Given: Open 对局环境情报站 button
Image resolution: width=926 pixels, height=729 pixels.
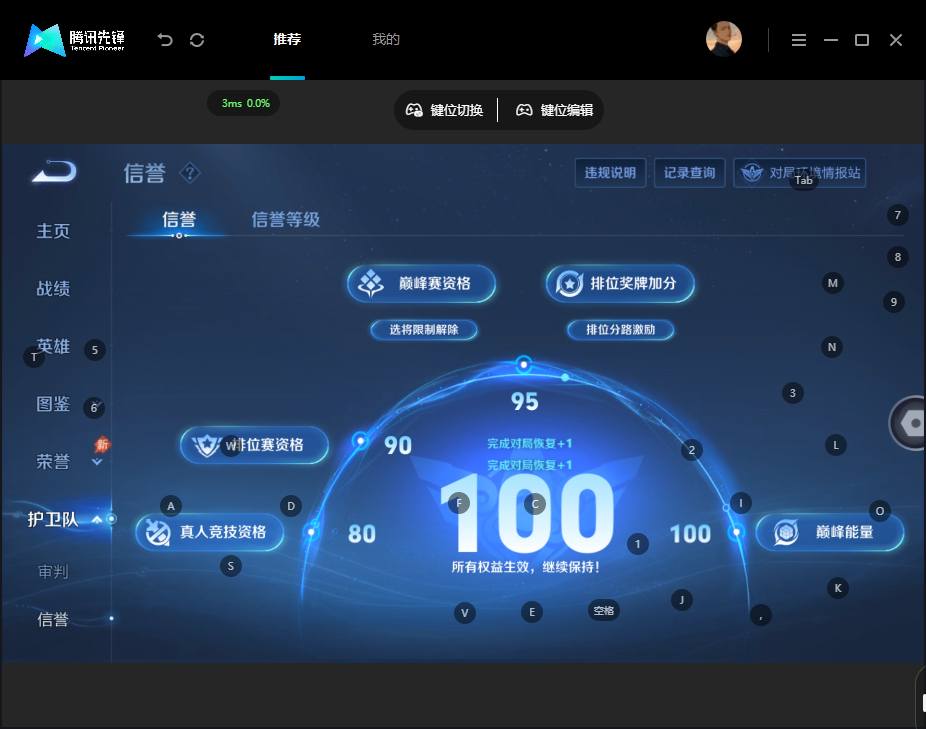Looking at the screenshot, I should click(800, 173).
